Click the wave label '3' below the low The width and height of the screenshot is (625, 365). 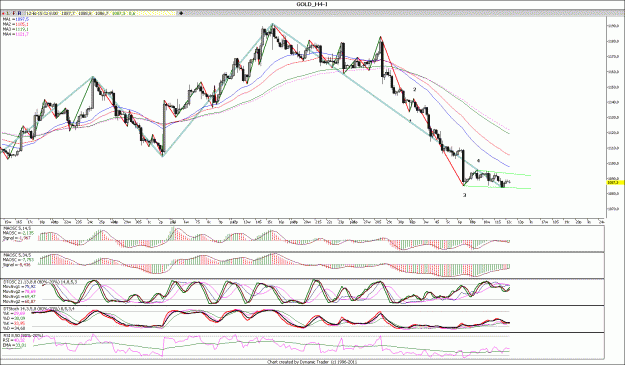coord(464,195)
